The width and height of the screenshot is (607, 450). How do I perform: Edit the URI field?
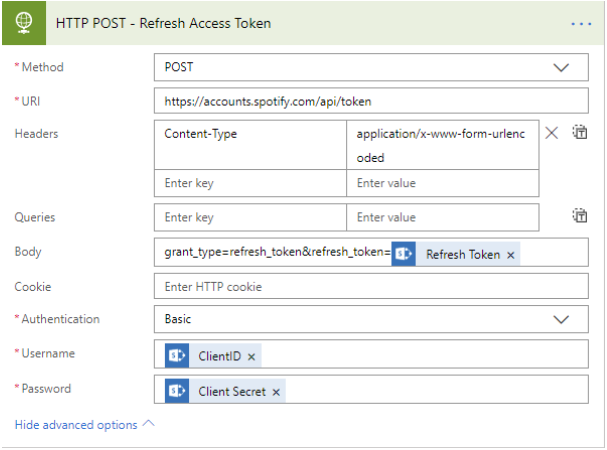(371, 101)
